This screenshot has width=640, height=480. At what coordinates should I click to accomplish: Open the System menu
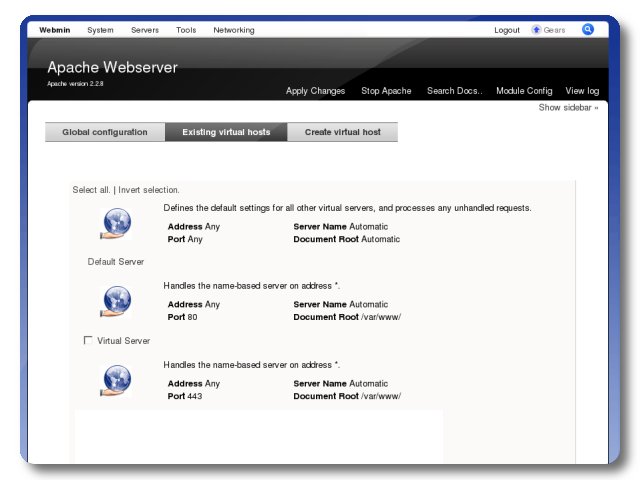[100, 30]
